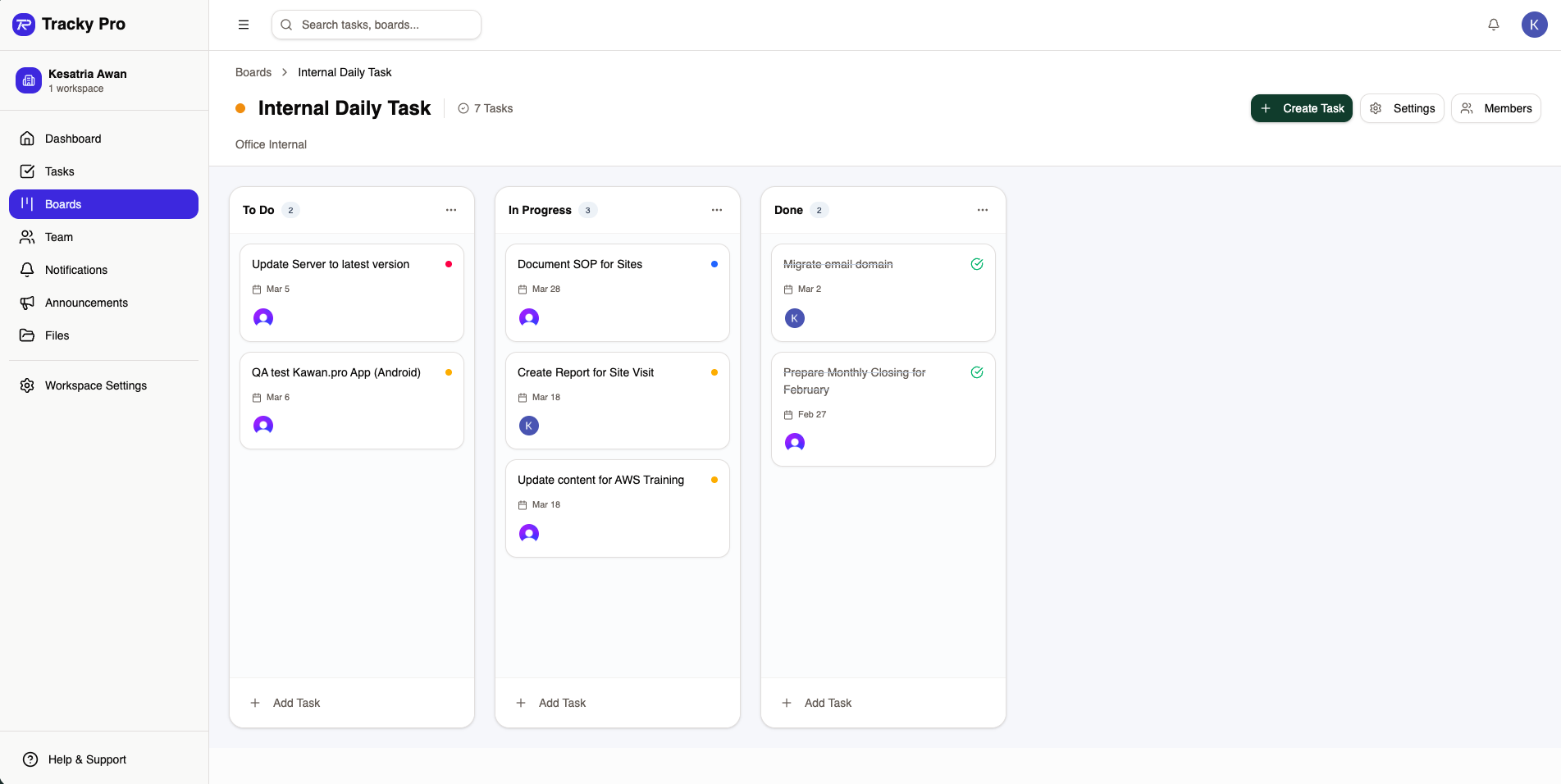This screenshot has width=1561, height=784.
Task: Open the Team section
Action: (x=58, y=236)
